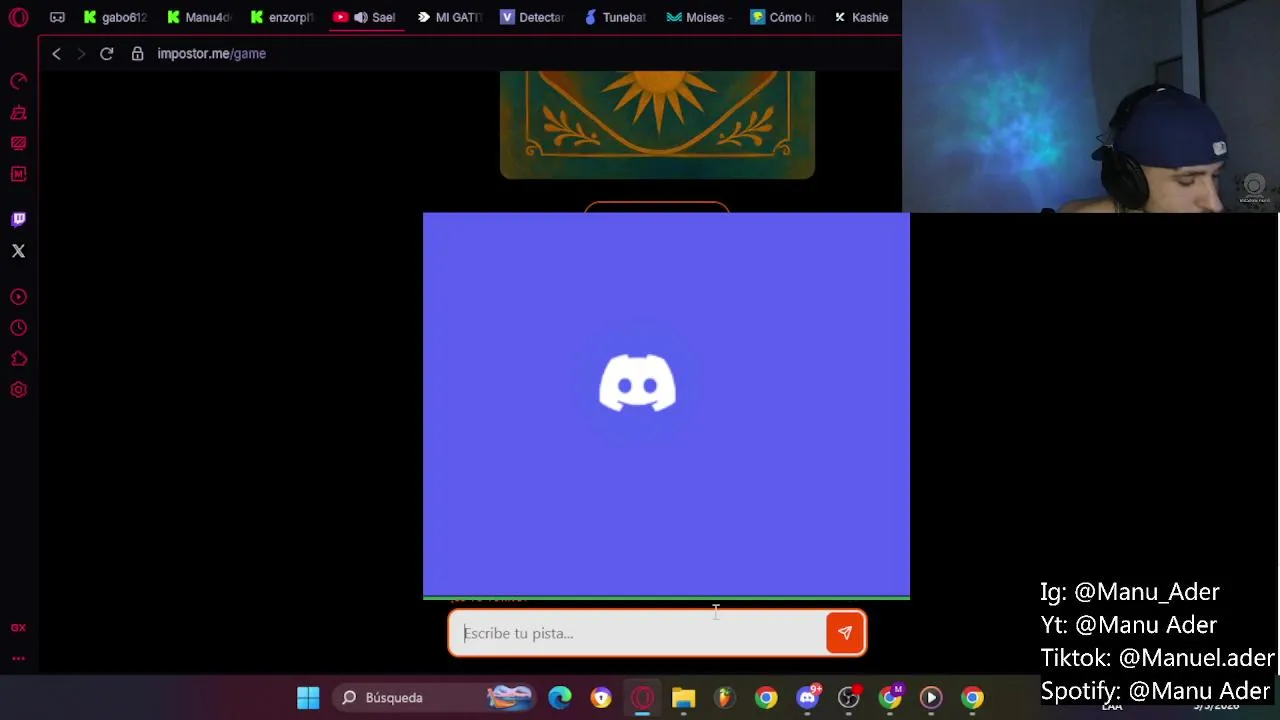This screenshot has width=1280, height=720.
Task: Switch to the MI GATI tab
Action: point(450,17)
